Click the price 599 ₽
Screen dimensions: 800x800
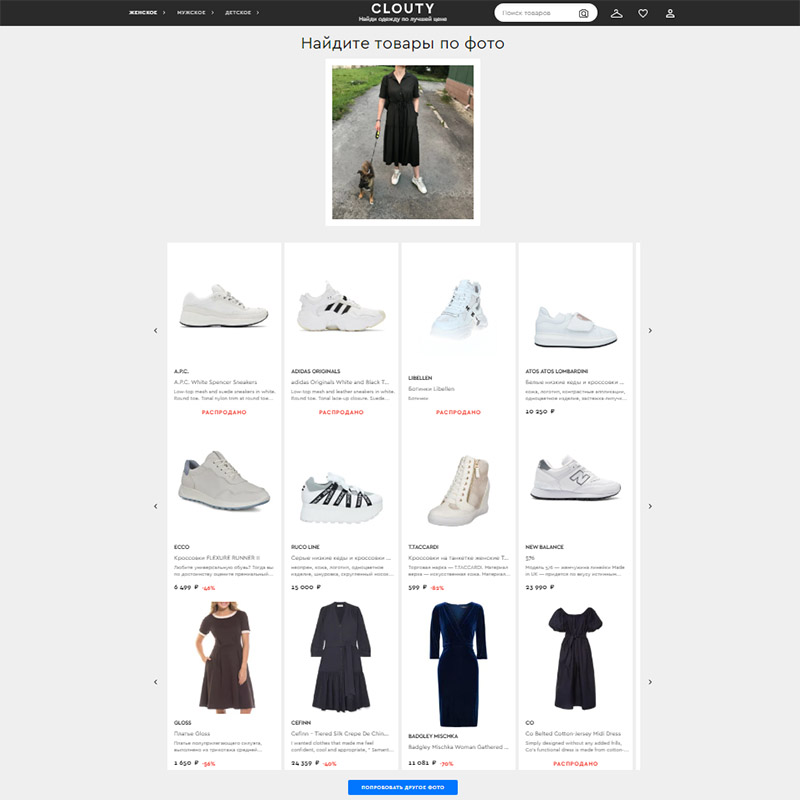[x=418, y=587]
